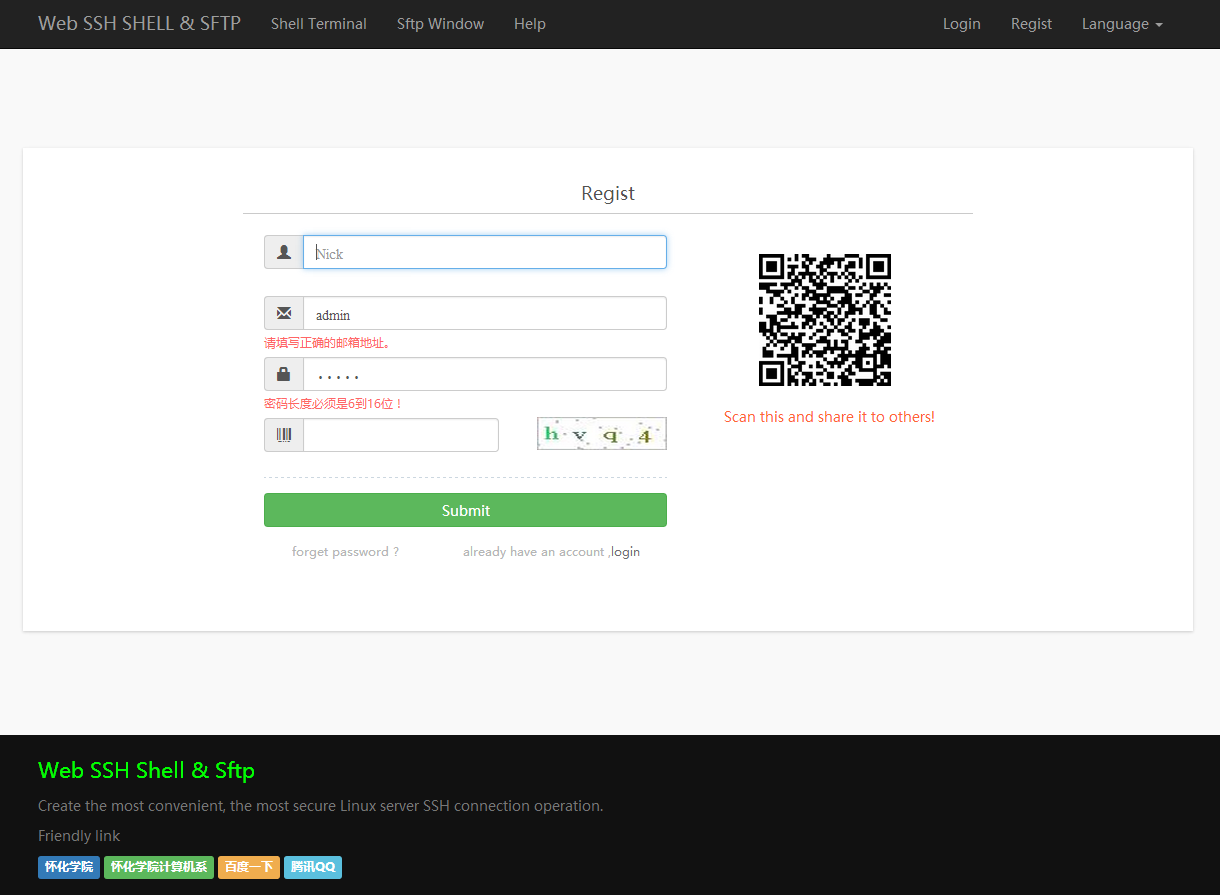
Task: Click the barcode icon beside captcha field
Action: [284, 435]
